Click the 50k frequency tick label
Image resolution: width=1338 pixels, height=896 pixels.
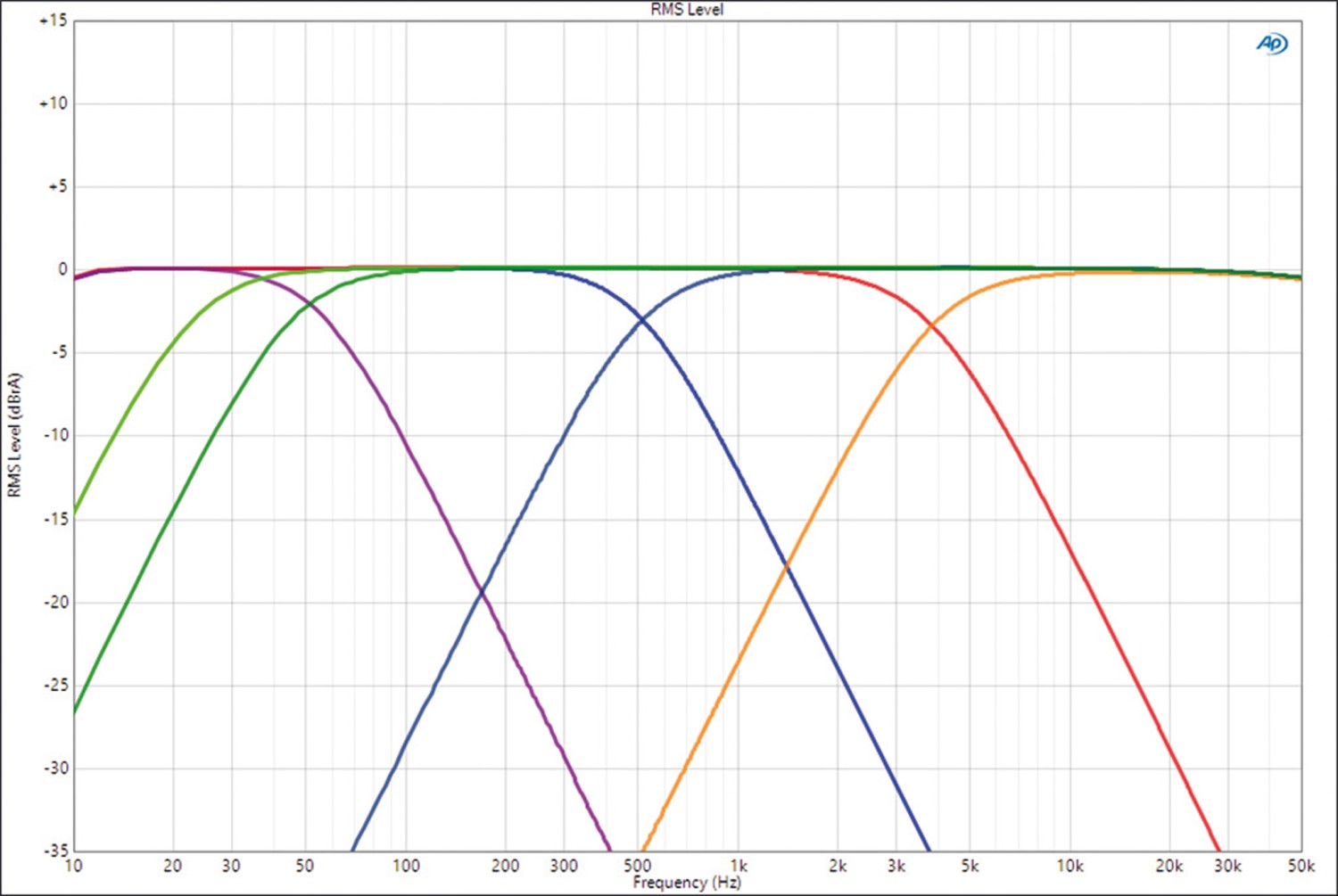point(1300,866)
